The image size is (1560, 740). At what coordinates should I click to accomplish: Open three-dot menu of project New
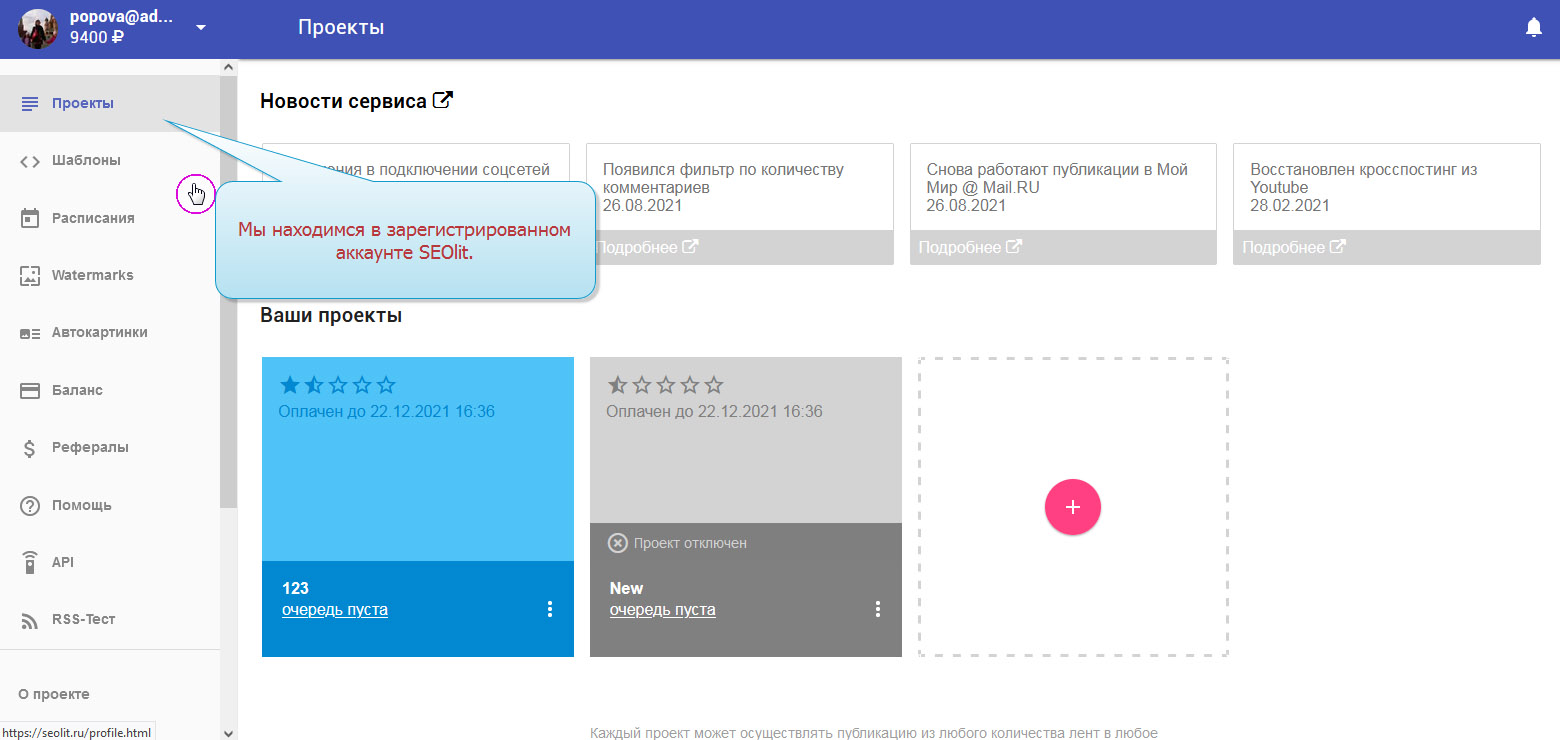(x=878, y=609)
